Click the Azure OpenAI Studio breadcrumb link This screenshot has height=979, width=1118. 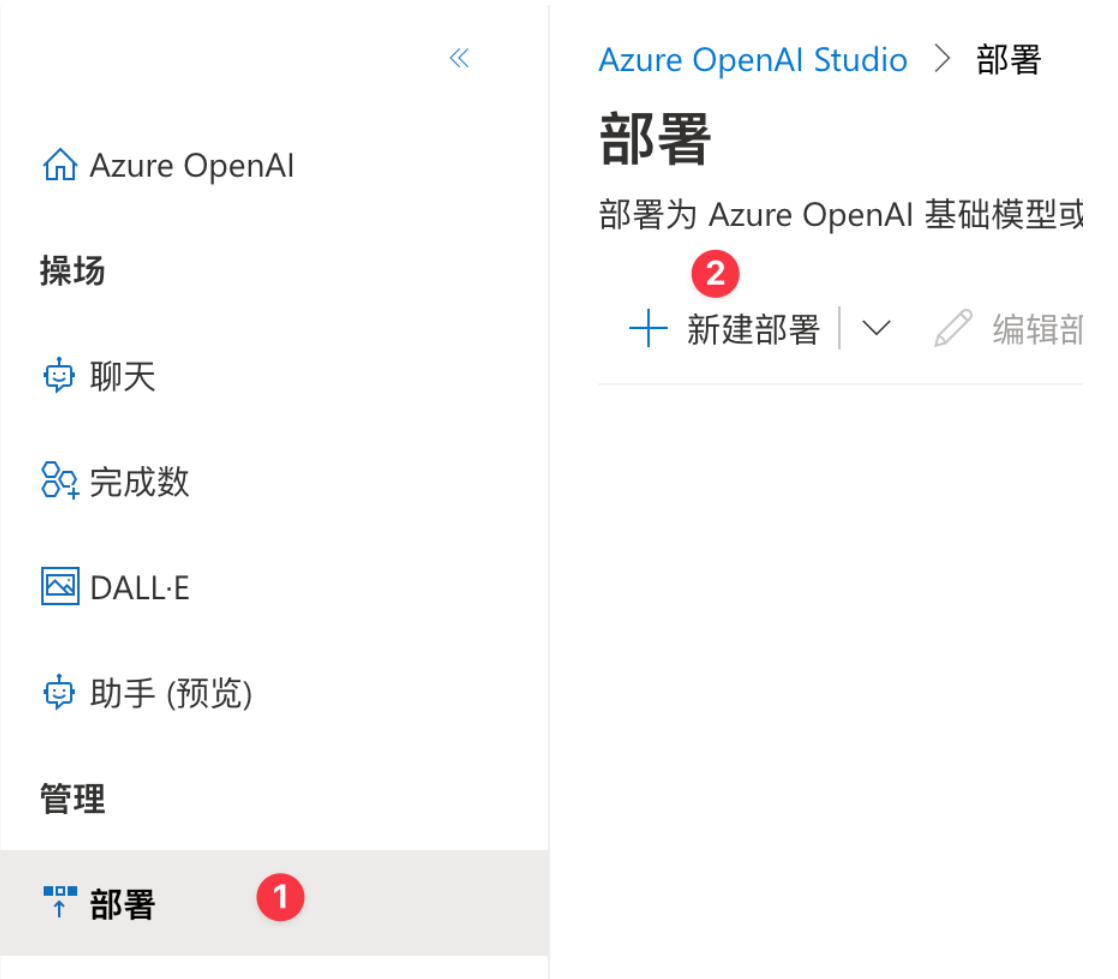pos(752,60)
